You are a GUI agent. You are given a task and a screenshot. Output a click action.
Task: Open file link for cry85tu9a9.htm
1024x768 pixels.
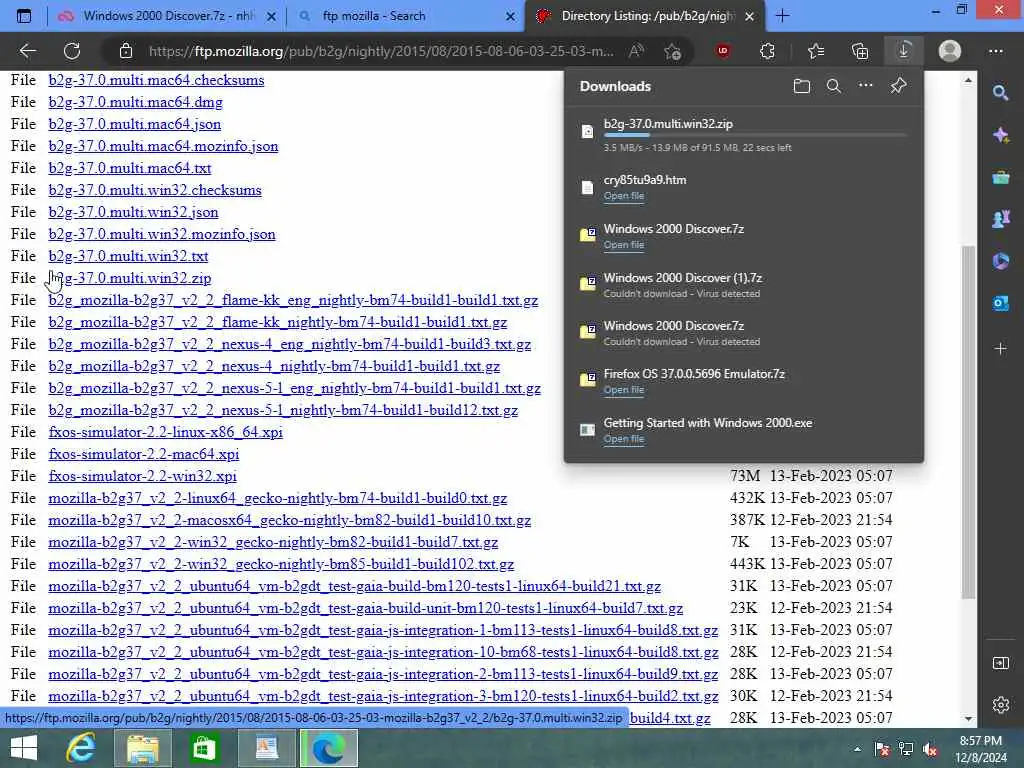coord(624,196)
